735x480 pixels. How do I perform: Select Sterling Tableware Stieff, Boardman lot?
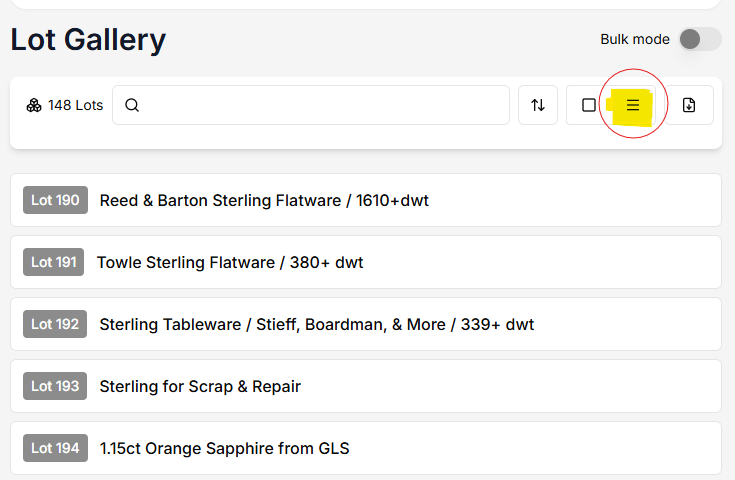[316, 324]
